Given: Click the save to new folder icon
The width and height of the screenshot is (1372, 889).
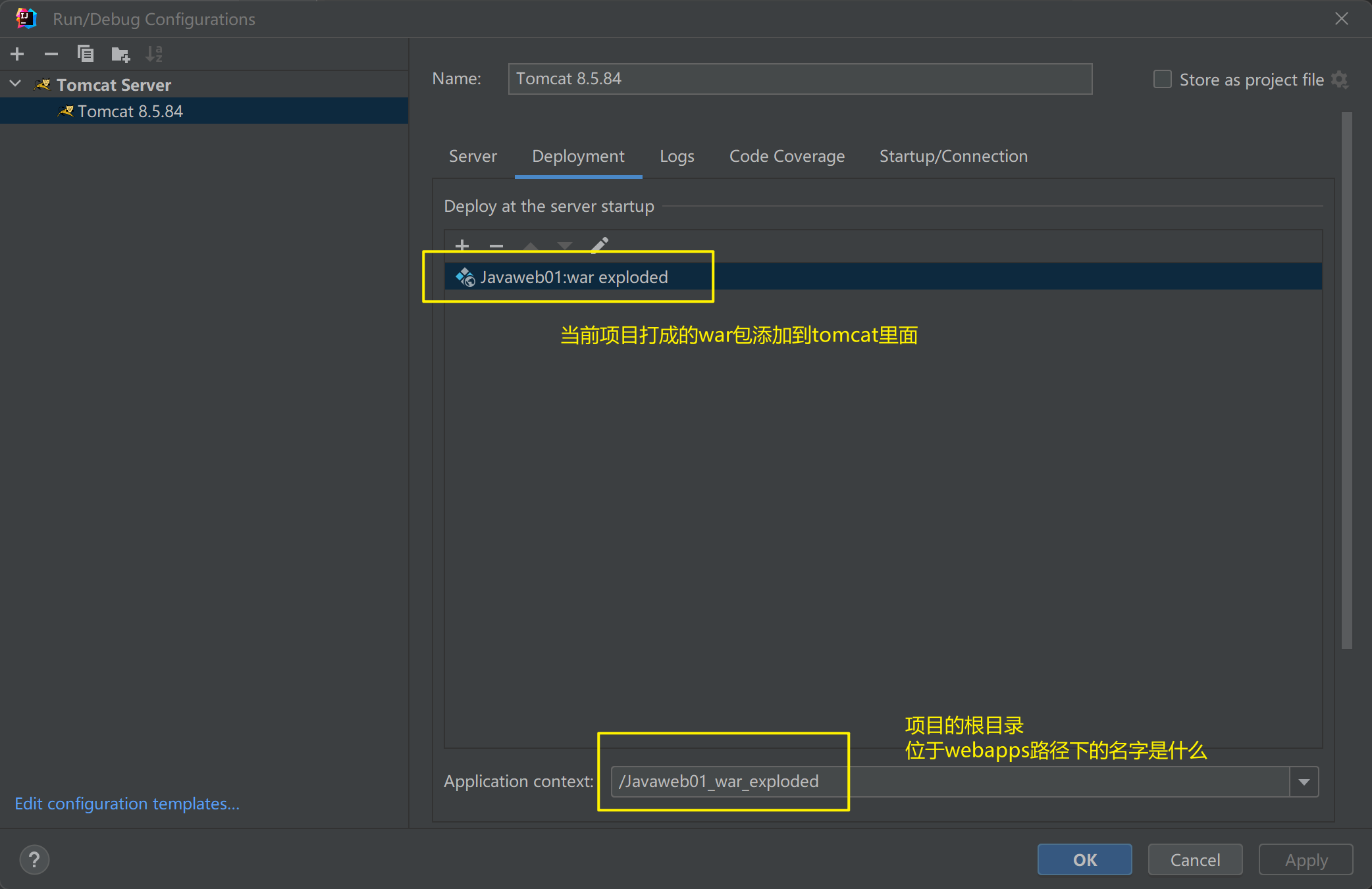Looking at the screenshot, I should click(x=120, y=54).
